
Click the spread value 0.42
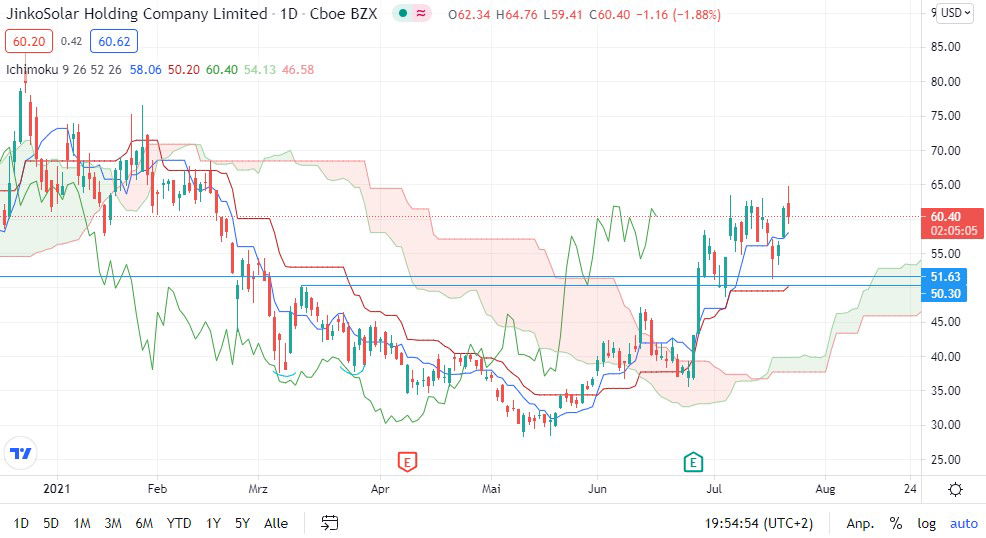click(x=71, y=41)
